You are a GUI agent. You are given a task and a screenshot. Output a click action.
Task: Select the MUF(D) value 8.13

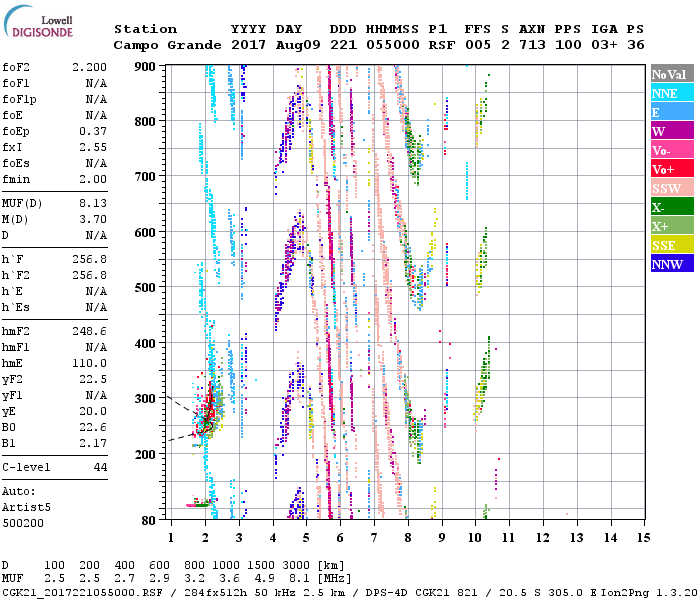tap(94, 203)
